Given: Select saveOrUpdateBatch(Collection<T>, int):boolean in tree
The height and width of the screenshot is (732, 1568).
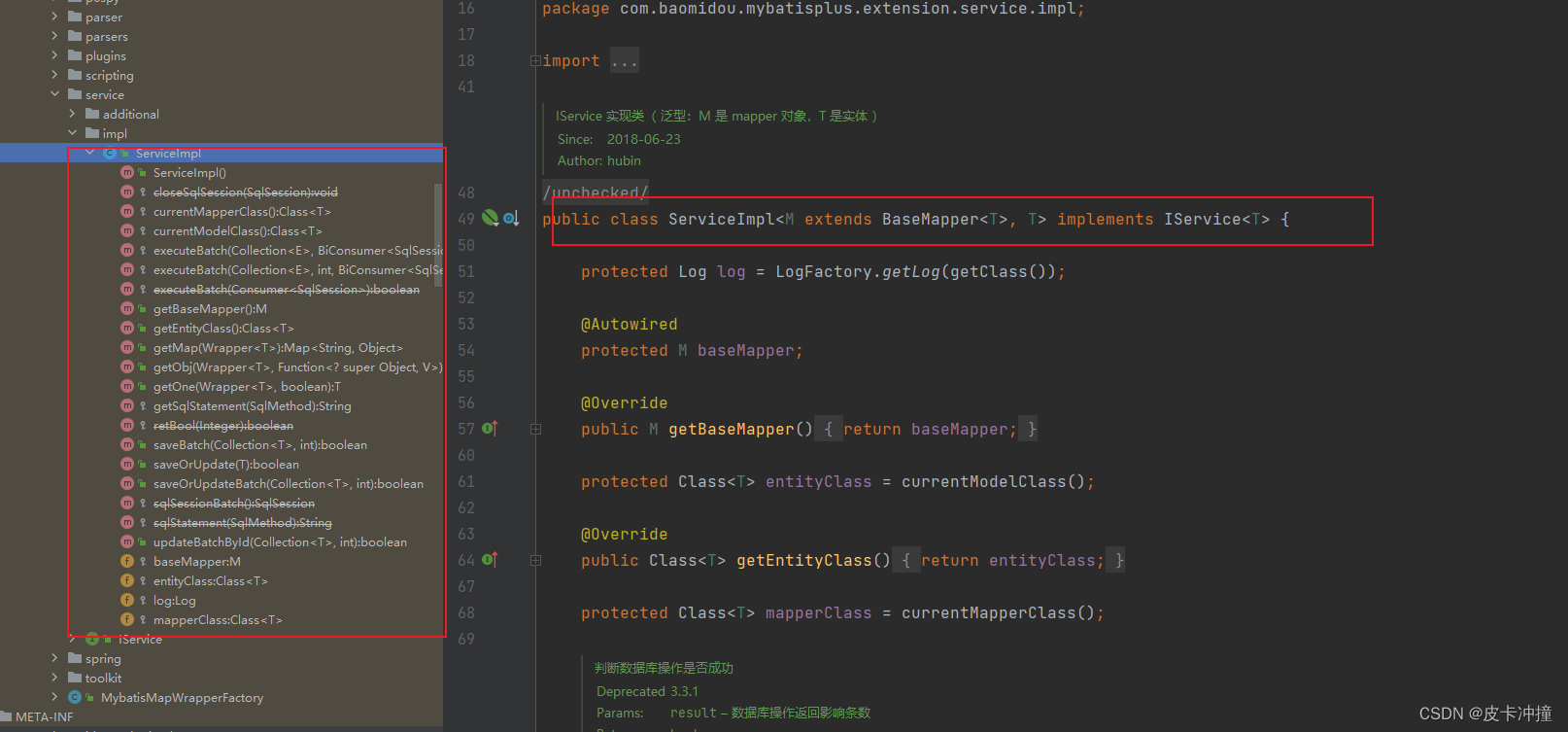Looking at the screenshot, I should 289,484.
